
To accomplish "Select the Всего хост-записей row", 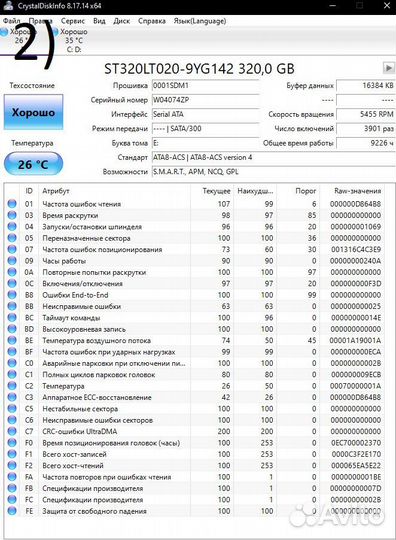I will 195,454.
